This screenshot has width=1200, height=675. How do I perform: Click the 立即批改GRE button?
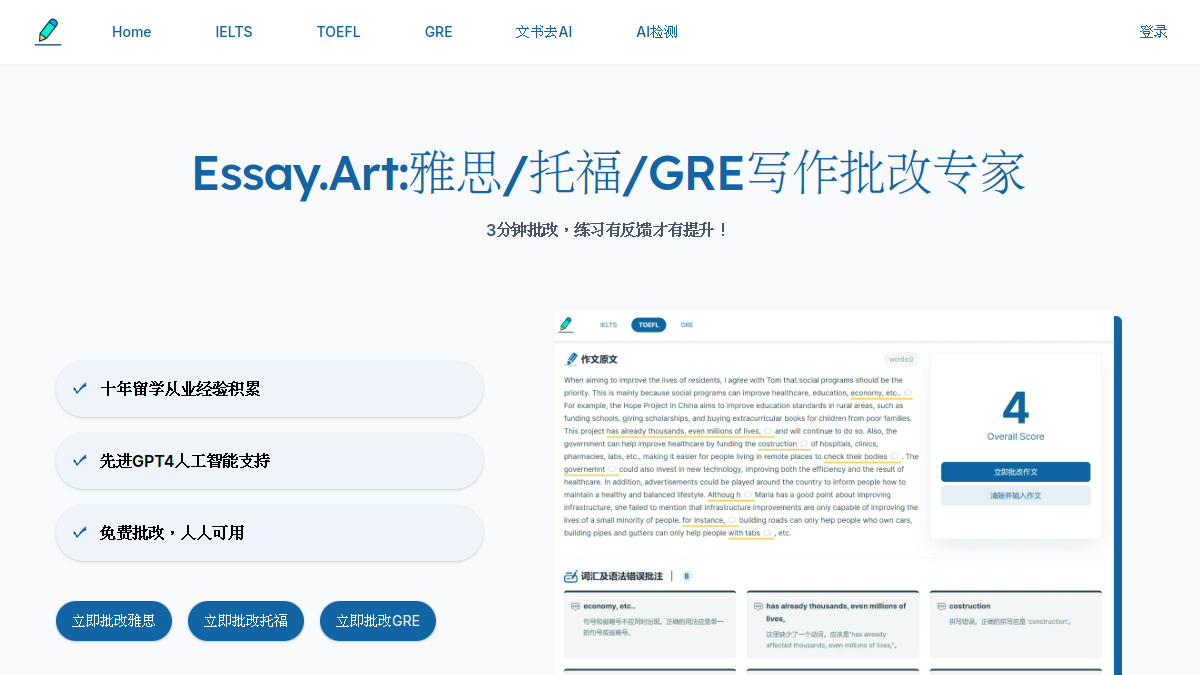(x=378, y=621)
